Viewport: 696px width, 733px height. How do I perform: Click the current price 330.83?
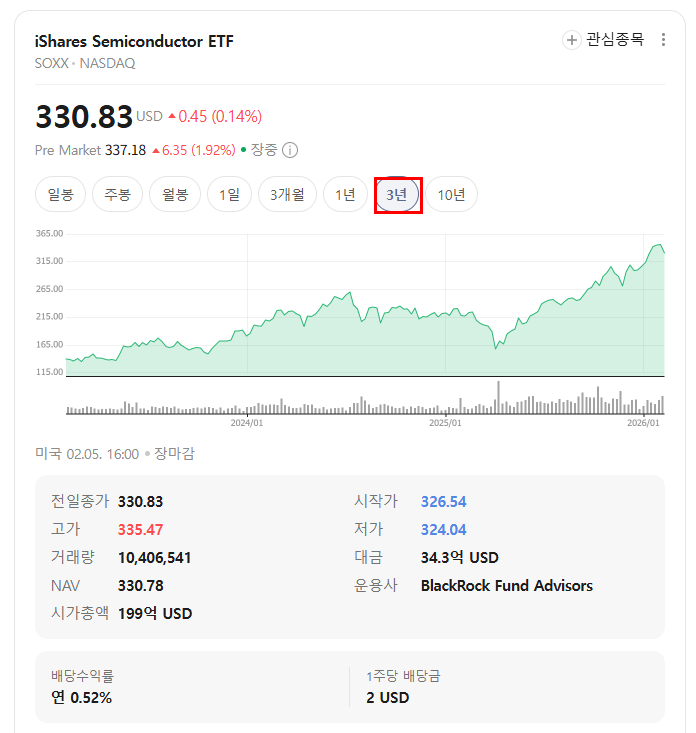[x=84, y=116]
